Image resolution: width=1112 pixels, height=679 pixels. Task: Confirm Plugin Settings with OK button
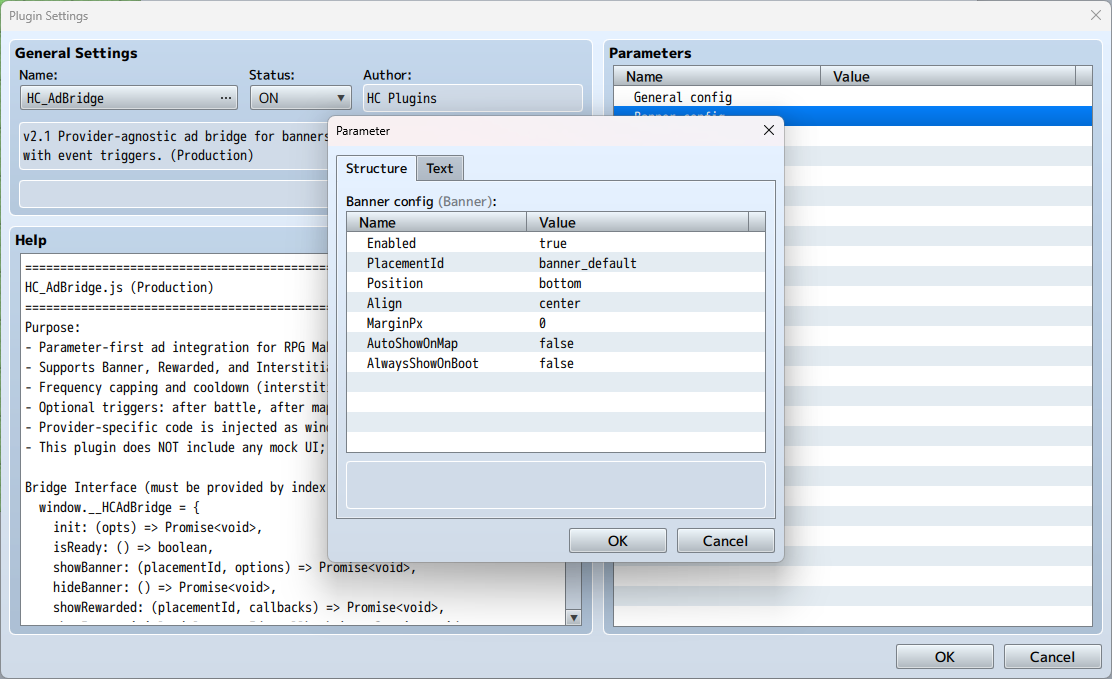coord(945,657)
